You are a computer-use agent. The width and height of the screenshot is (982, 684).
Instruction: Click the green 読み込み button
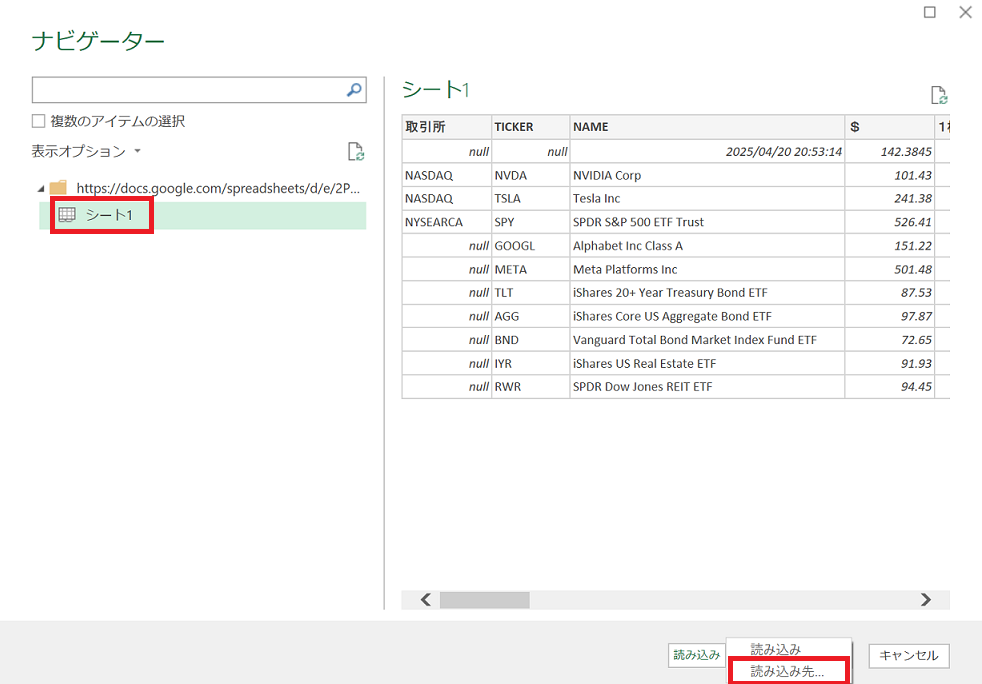(x=696, y=655)
